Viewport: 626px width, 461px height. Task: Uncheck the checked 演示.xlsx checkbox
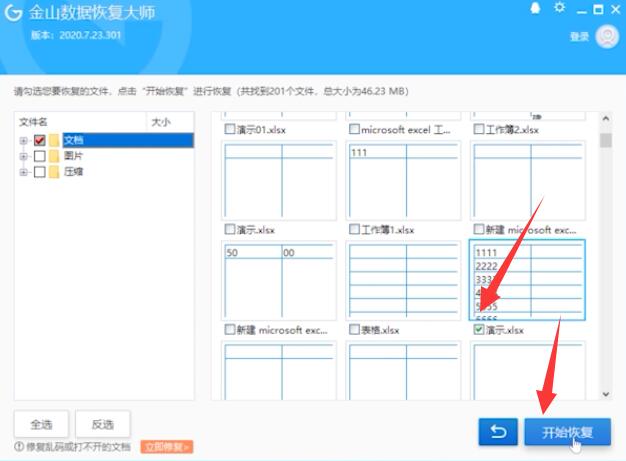[479, 329]
